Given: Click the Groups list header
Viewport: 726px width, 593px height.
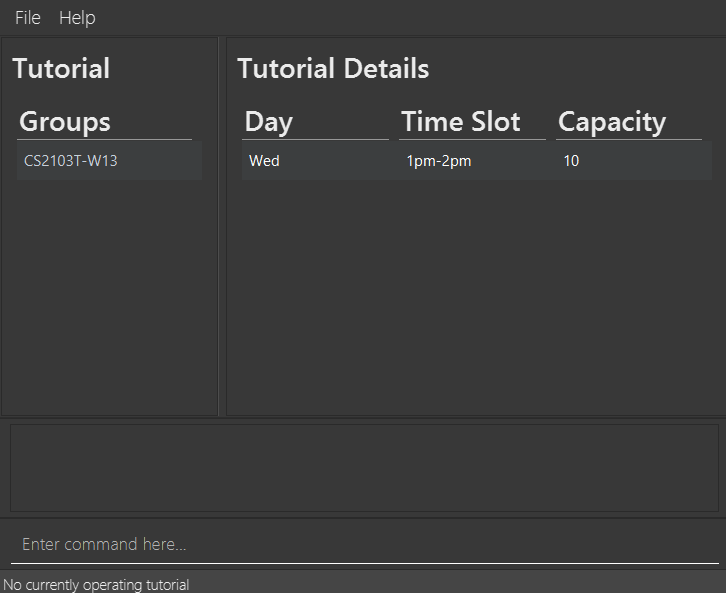Looking at the screenshot, I should coord(65,122).
